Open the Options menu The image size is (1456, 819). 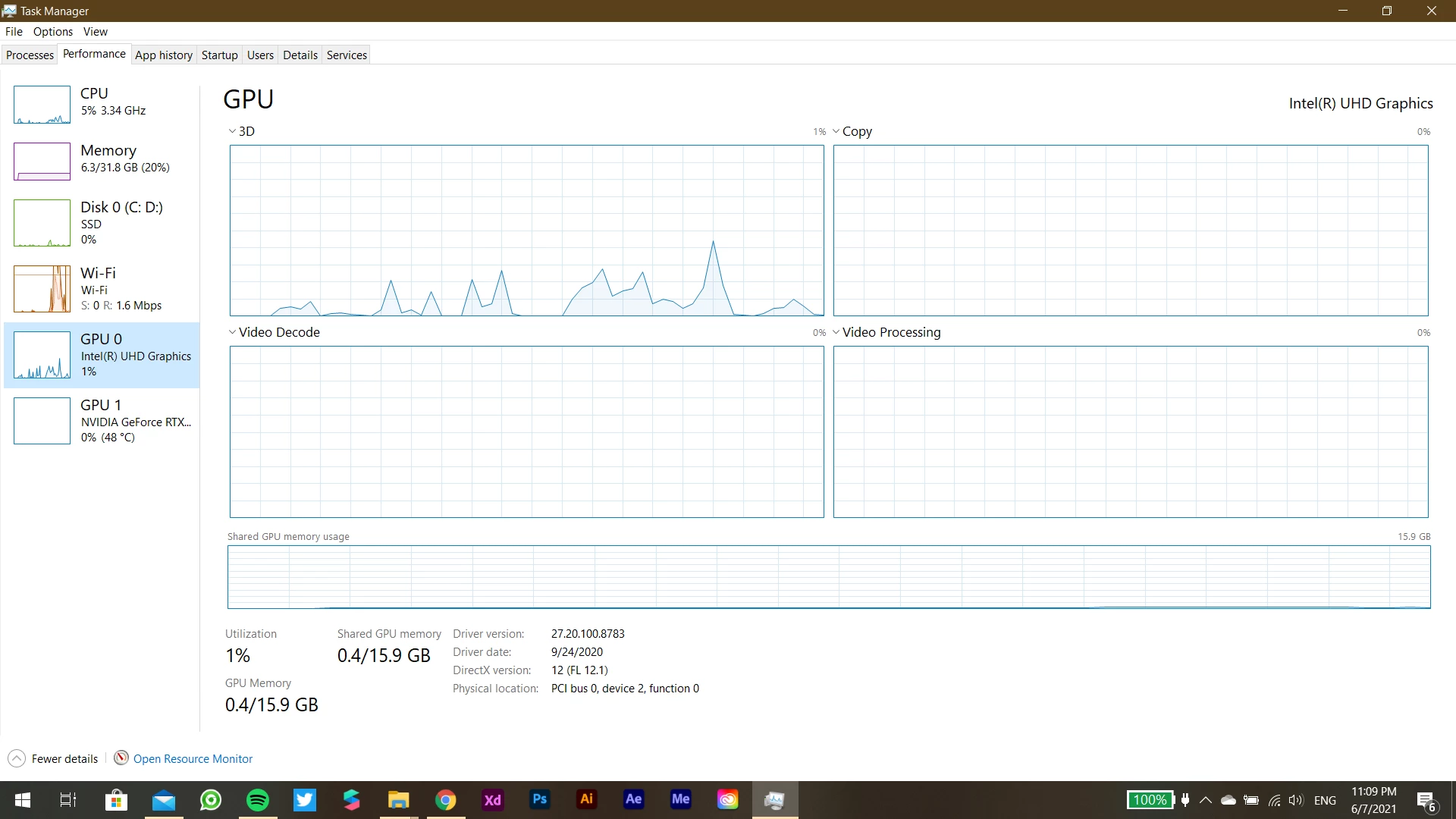click(52, 31)
